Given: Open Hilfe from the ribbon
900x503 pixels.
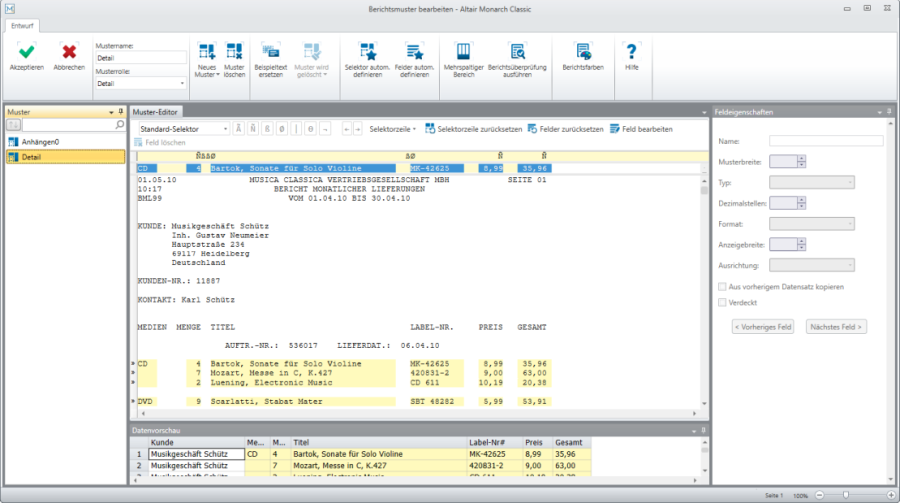Looking at the screenshot, I should pyautogui.click(x=631, y=52).
